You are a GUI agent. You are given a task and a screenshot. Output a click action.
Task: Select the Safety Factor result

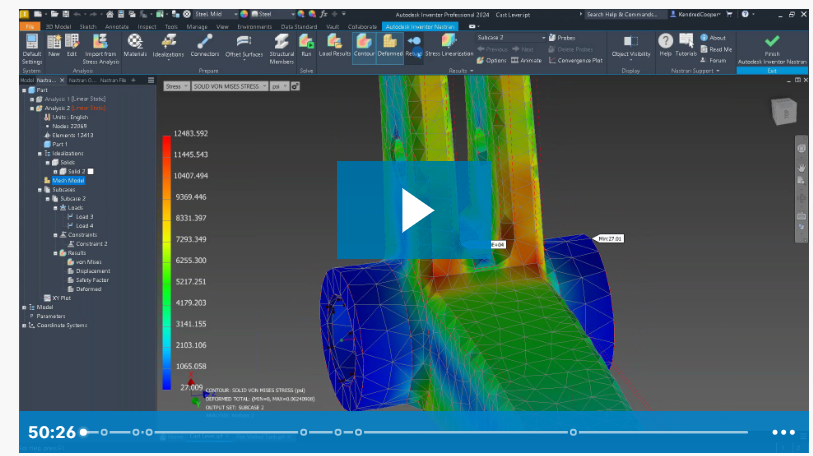[x=92, y=280]
